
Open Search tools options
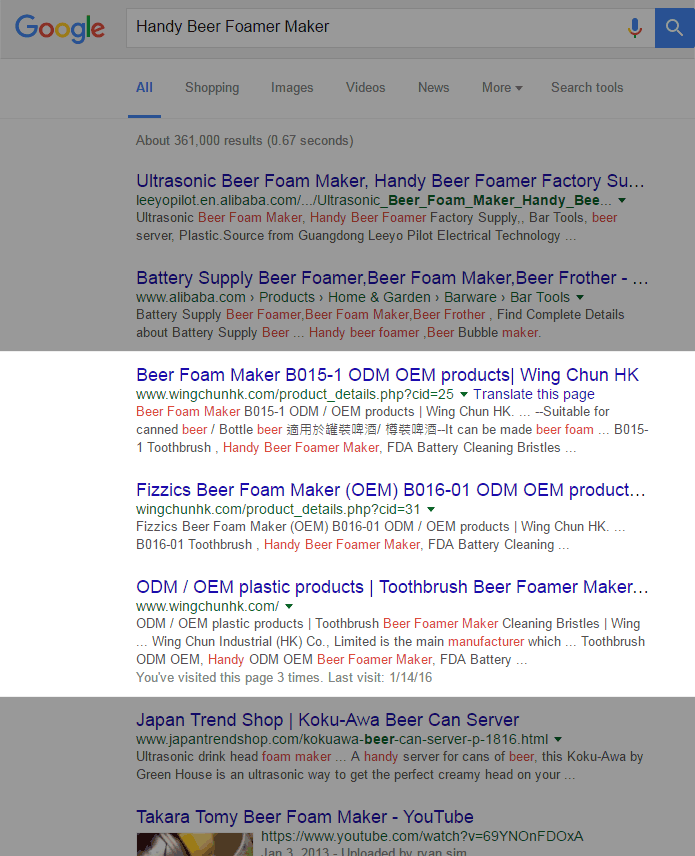[x=587, y=87]
